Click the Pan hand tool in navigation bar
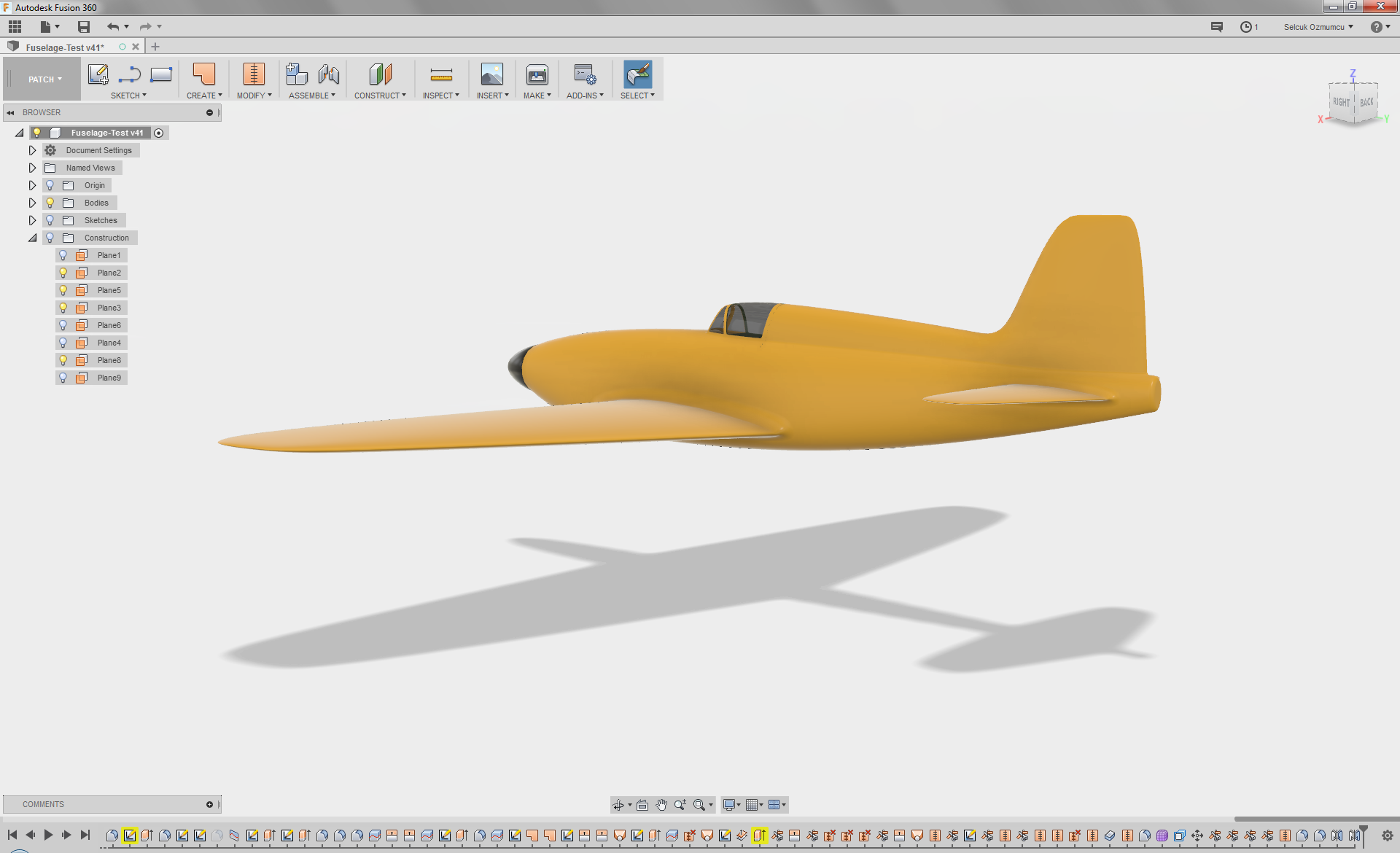This screenshot has width=1400, height=853. pos(661,805)
